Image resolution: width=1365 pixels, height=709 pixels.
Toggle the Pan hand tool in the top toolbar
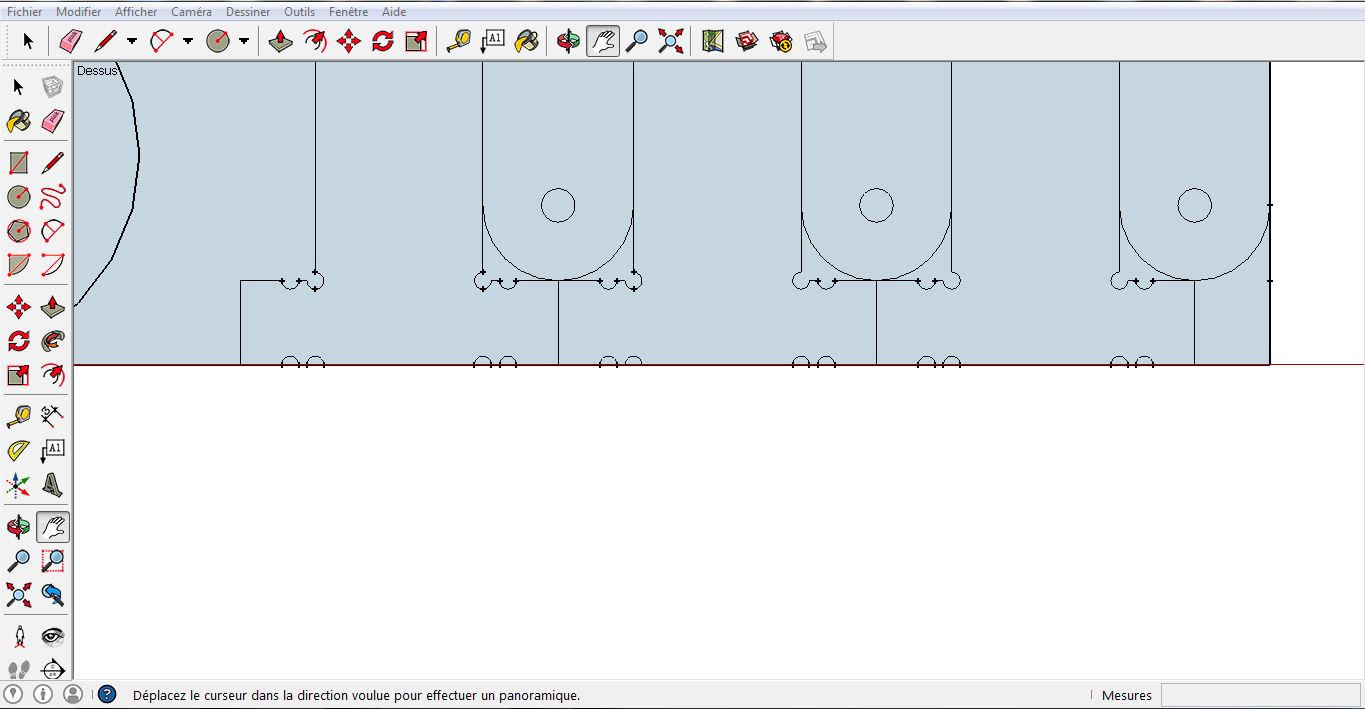tap(603, 41)
